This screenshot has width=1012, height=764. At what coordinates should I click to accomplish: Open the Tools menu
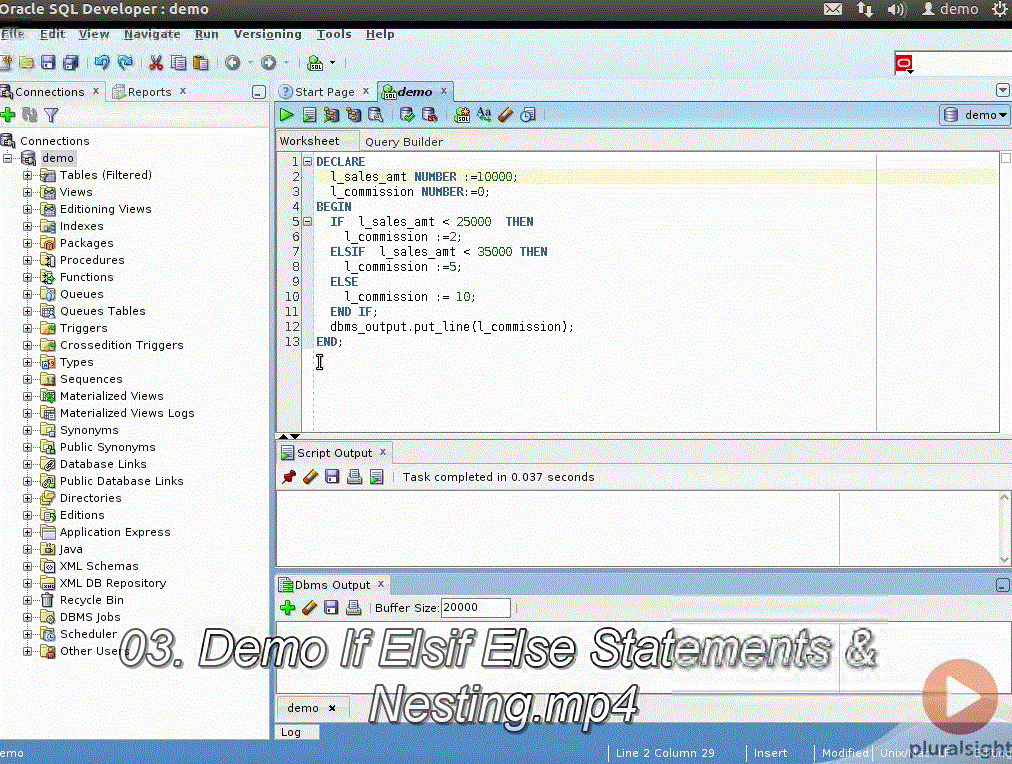point(334,34)
